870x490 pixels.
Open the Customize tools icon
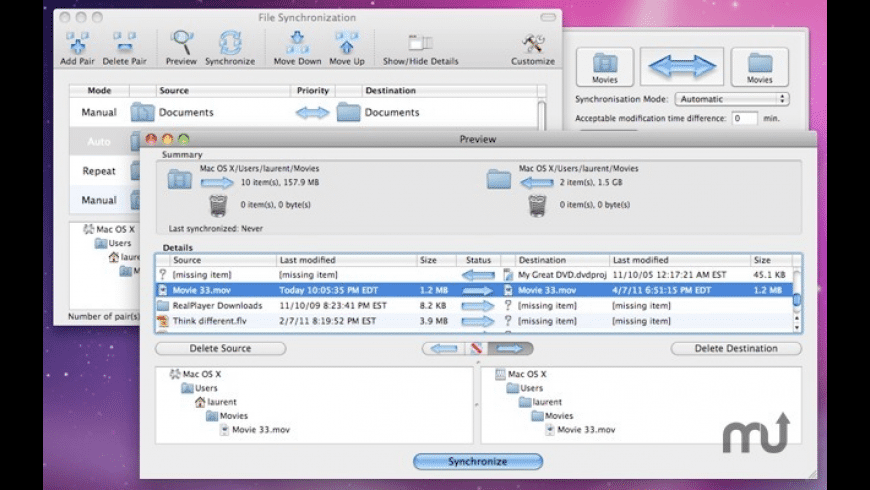coord(532,43)
